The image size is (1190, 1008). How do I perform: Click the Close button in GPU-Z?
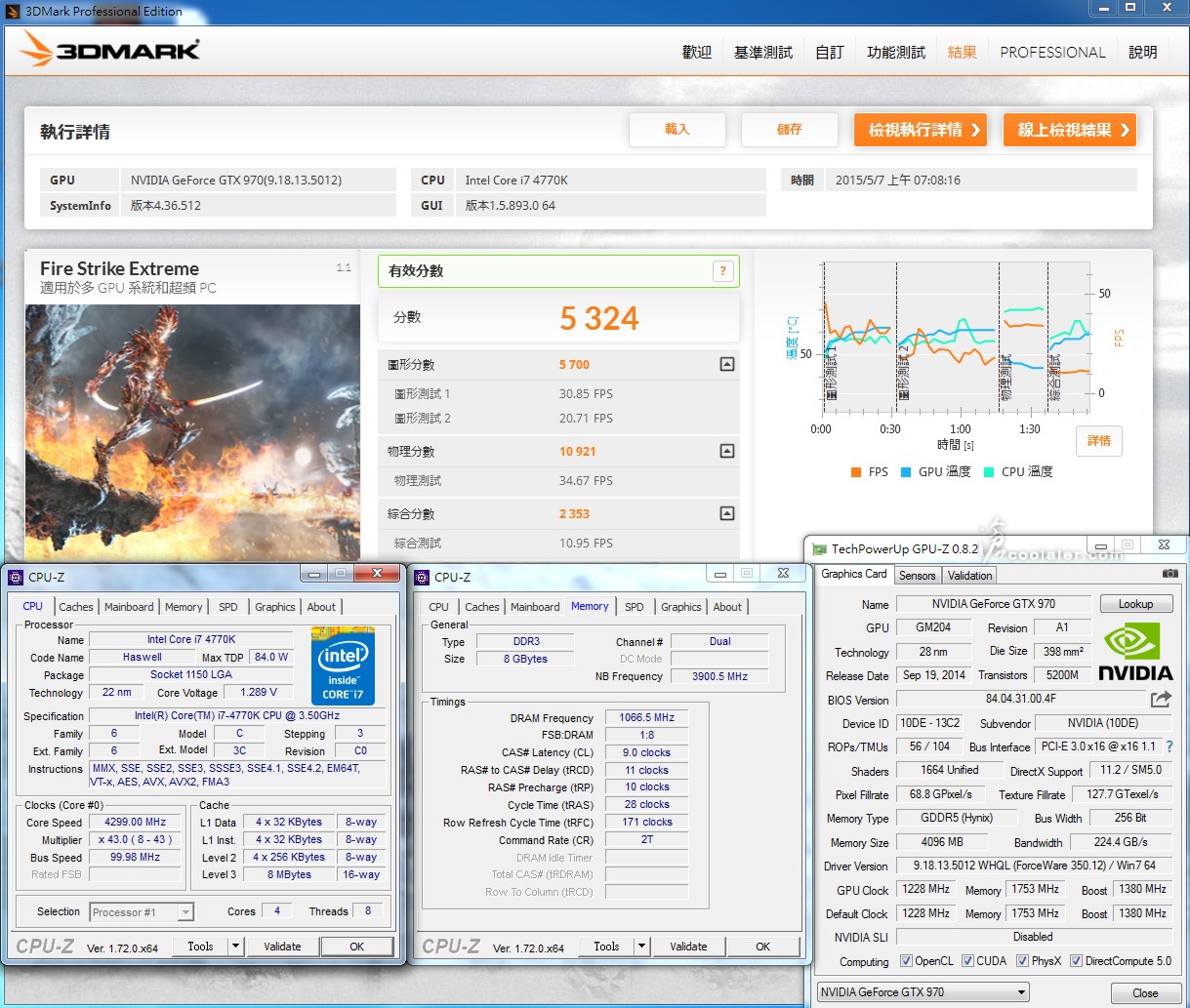pos(1145,993)
